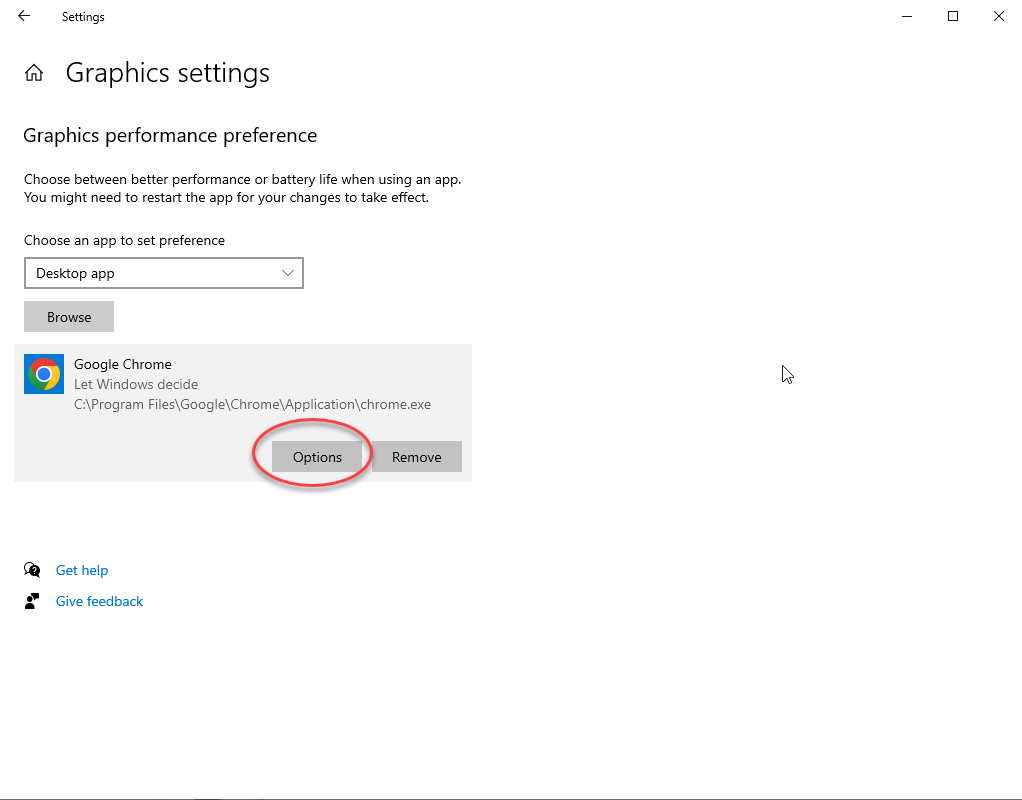
Task: Click the Browse button
Action: 69,317
